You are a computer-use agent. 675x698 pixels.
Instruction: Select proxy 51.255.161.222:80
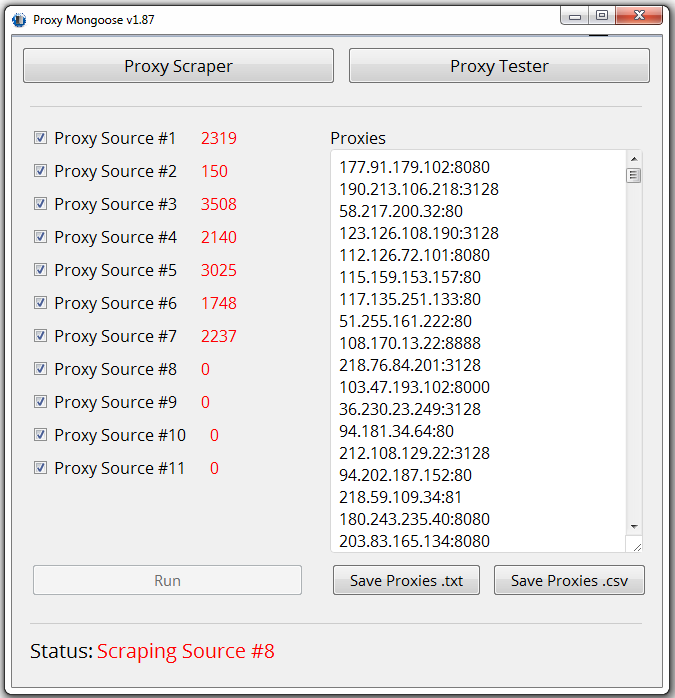coord(405,321)
